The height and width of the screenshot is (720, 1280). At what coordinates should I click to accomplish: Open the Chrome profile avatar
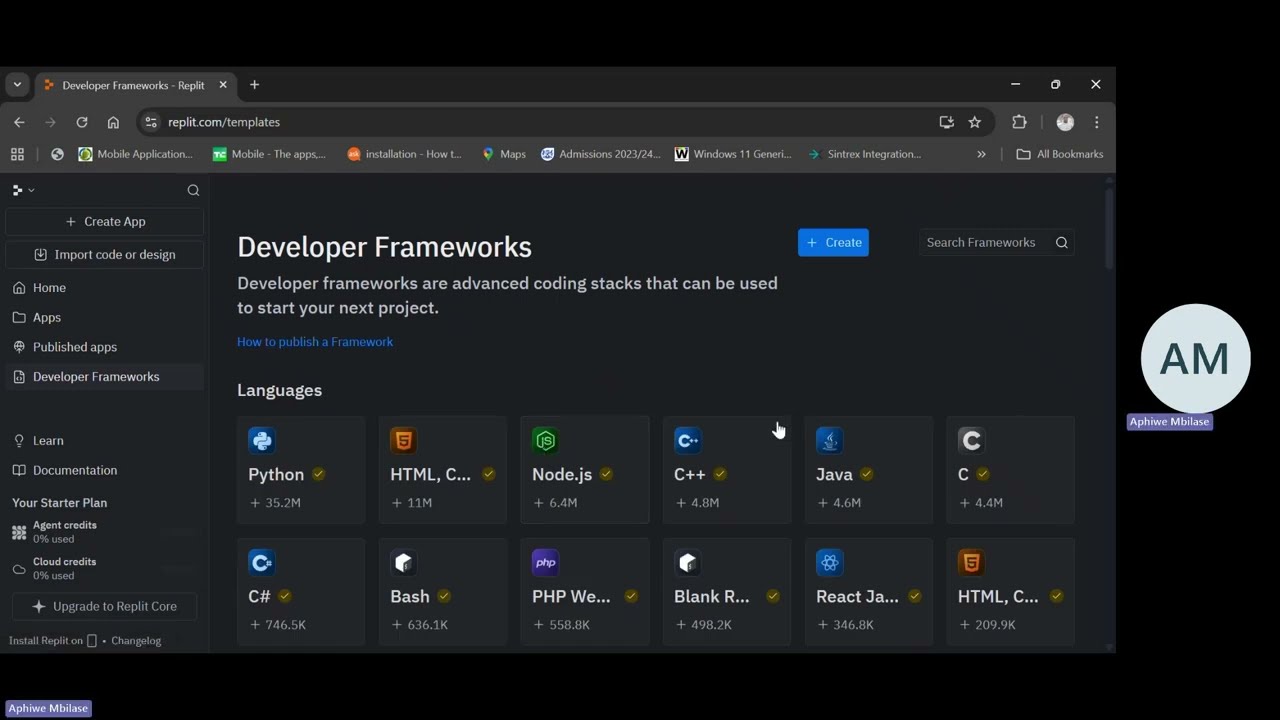(x=1065, y=122)
